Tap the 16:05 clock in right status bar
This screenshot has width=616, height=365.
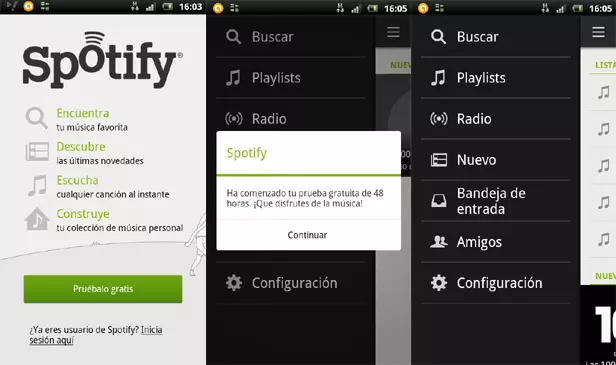pos(601,8)
